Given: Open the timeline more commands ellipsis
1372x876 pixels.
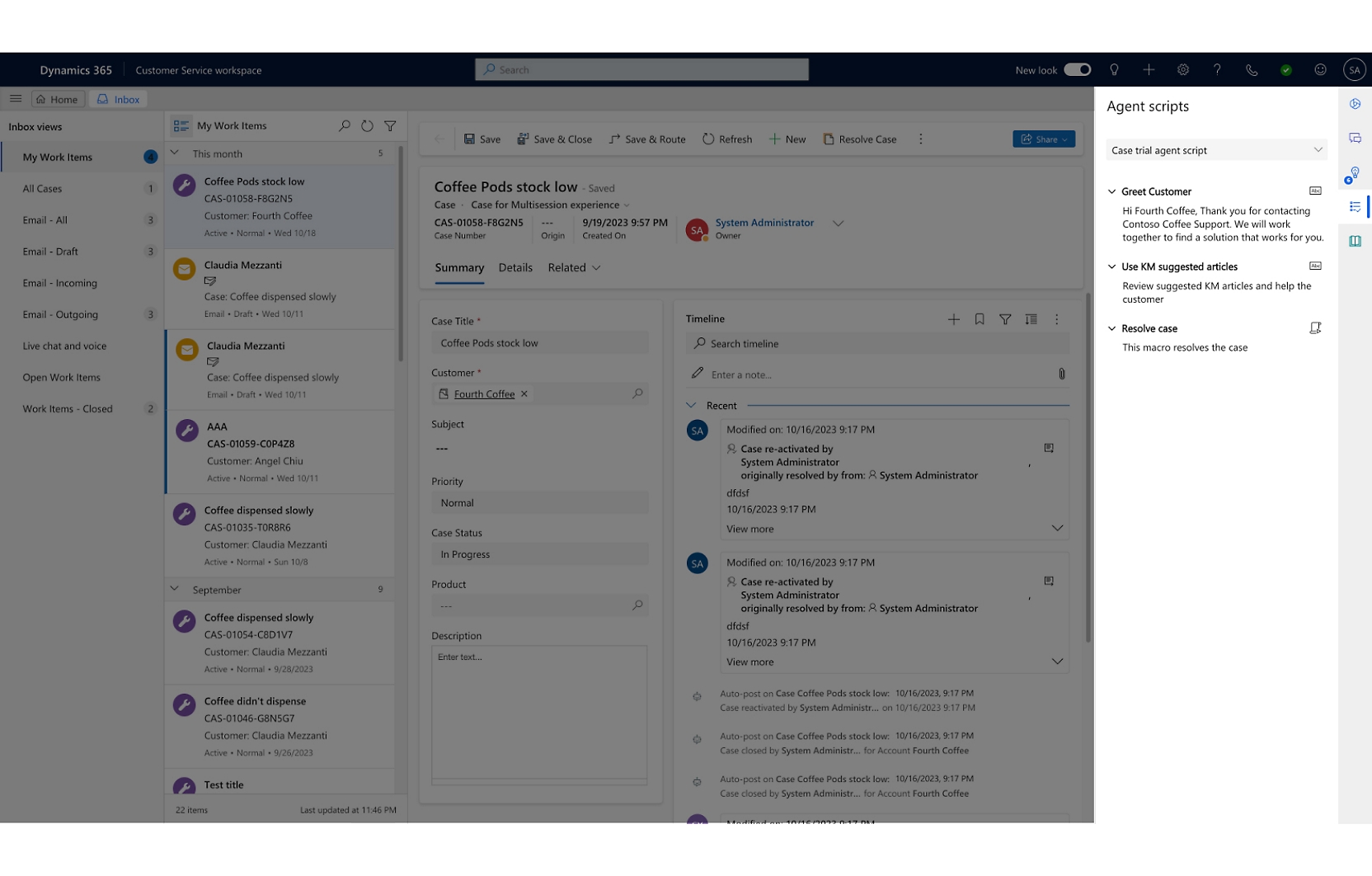Looking at the screenshot, I should point(1056,319).
